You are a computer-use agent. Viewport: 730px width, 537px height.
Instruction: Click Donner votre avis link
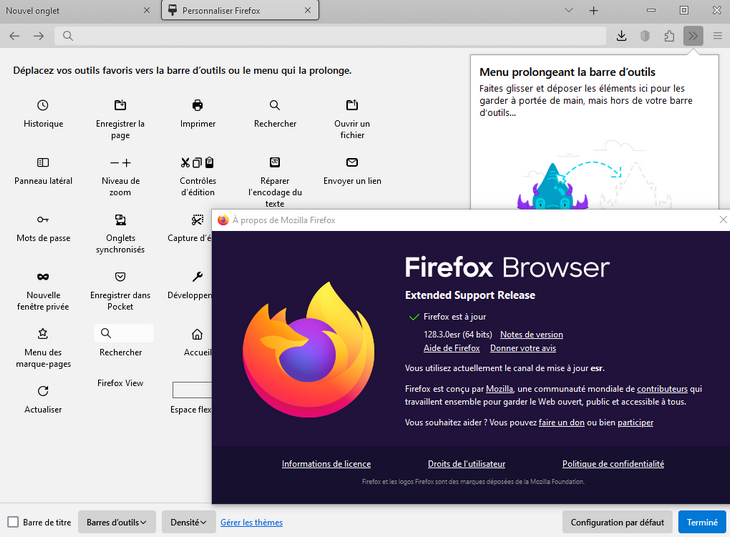[523, 348]
